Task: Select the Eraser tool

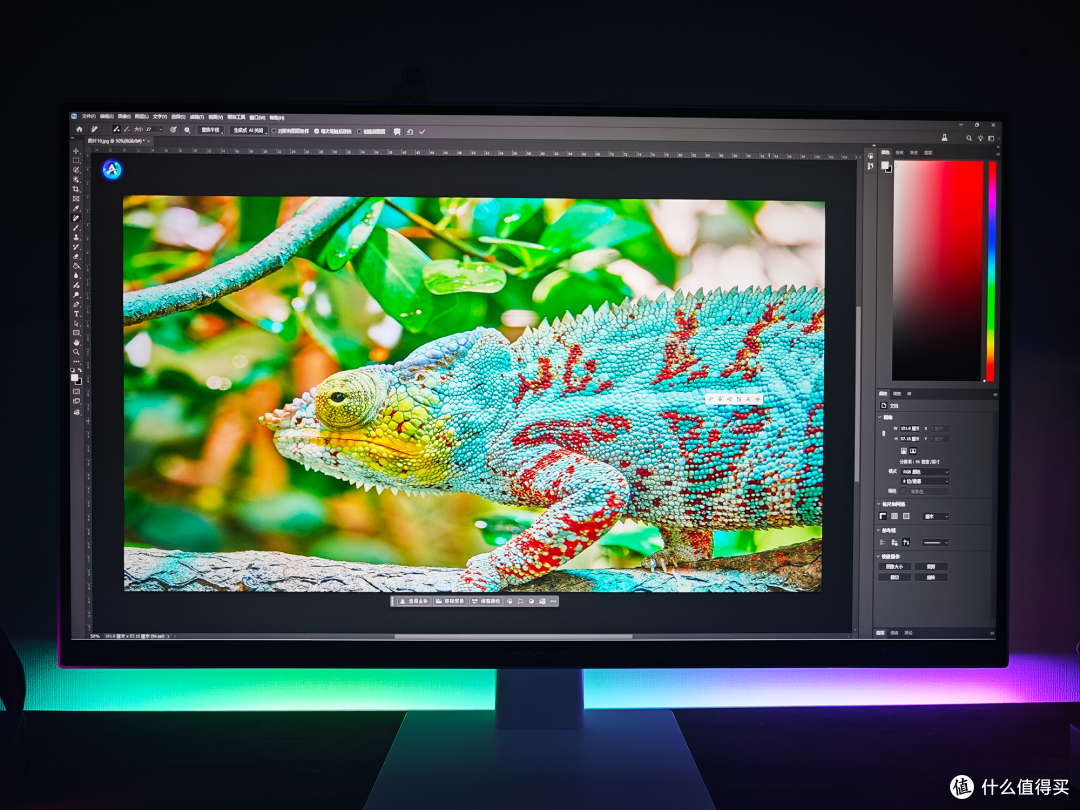Action: coord(76,256)
